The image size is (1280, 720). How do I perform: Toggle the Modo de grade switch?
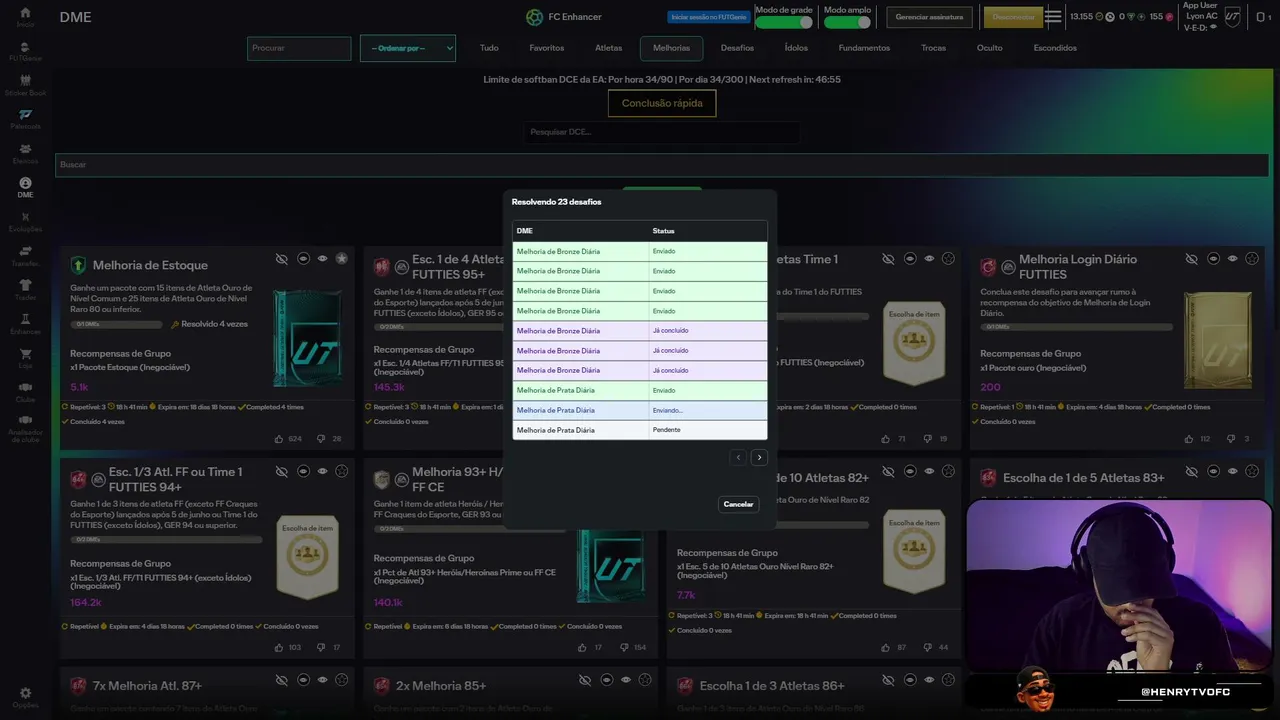pos(783,22)
